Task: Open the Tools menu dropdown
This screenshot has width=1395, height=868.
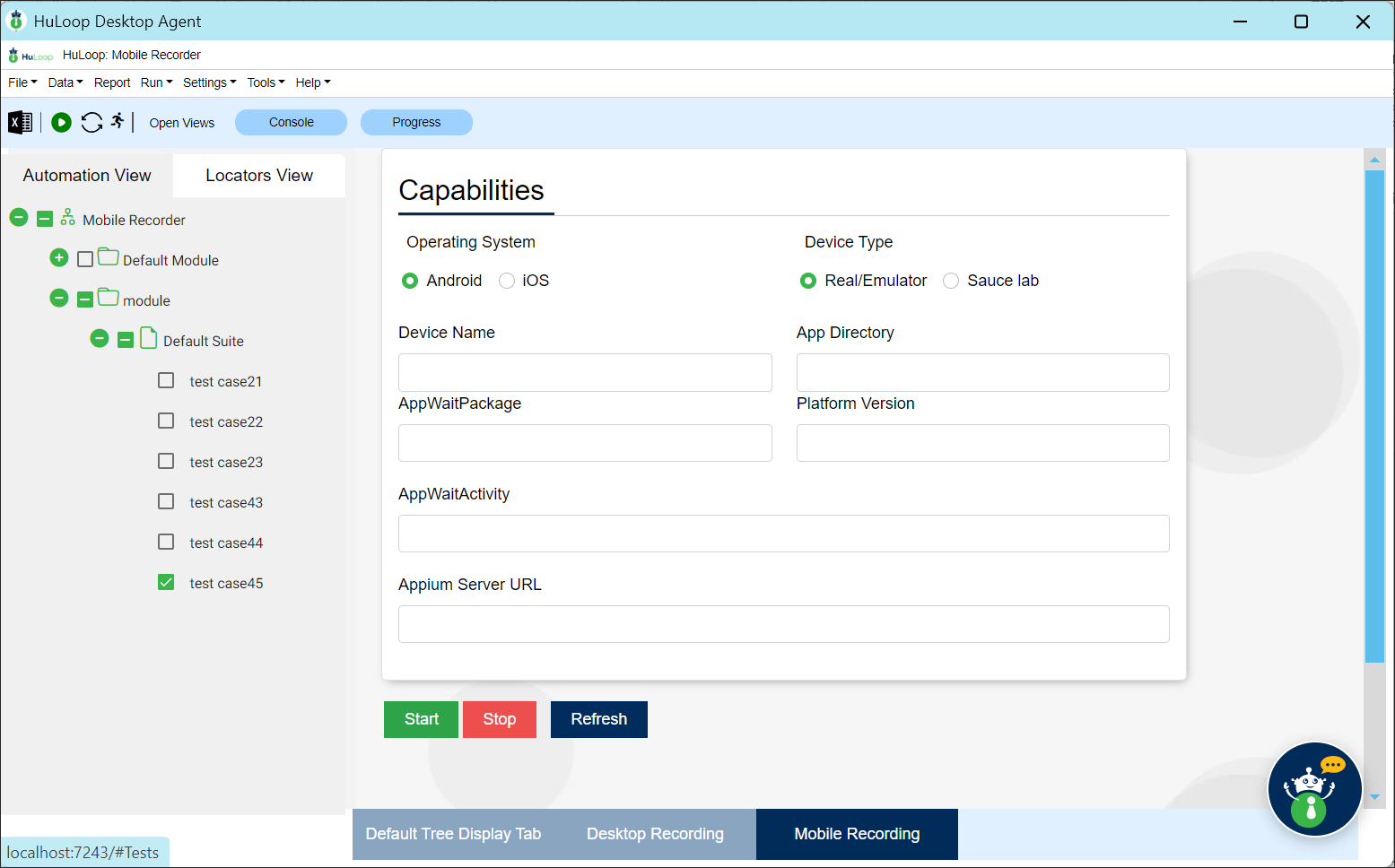Action: pos(266,82)
